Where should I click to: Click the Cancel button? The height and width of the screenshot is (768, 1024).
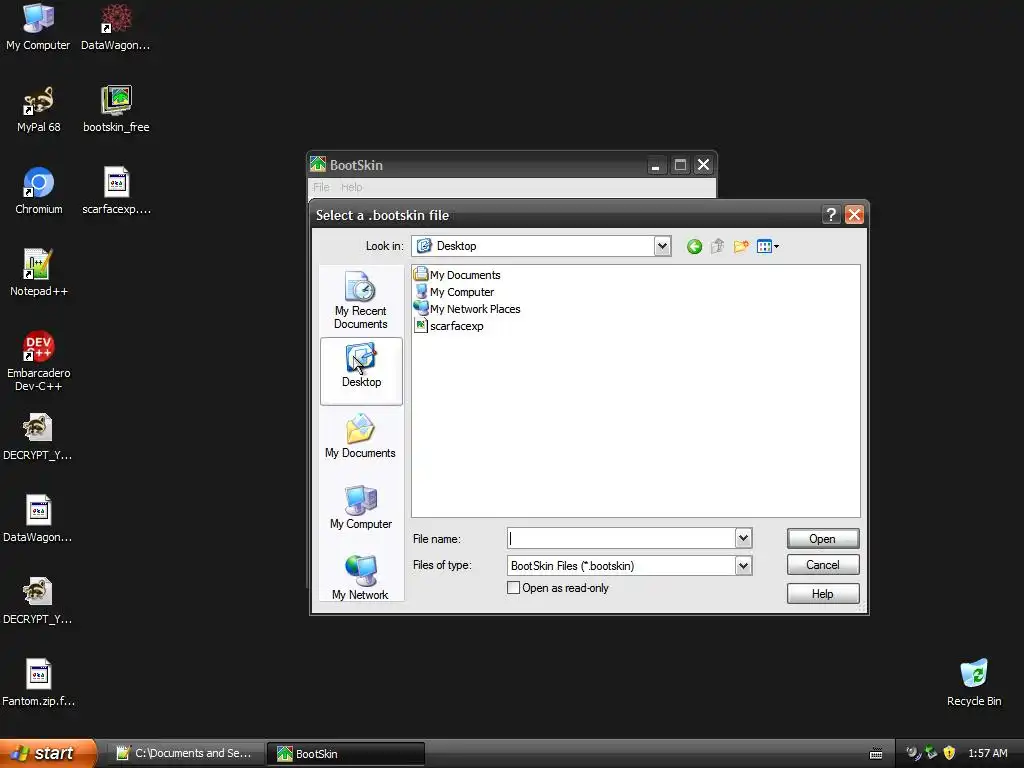point(823,565)
